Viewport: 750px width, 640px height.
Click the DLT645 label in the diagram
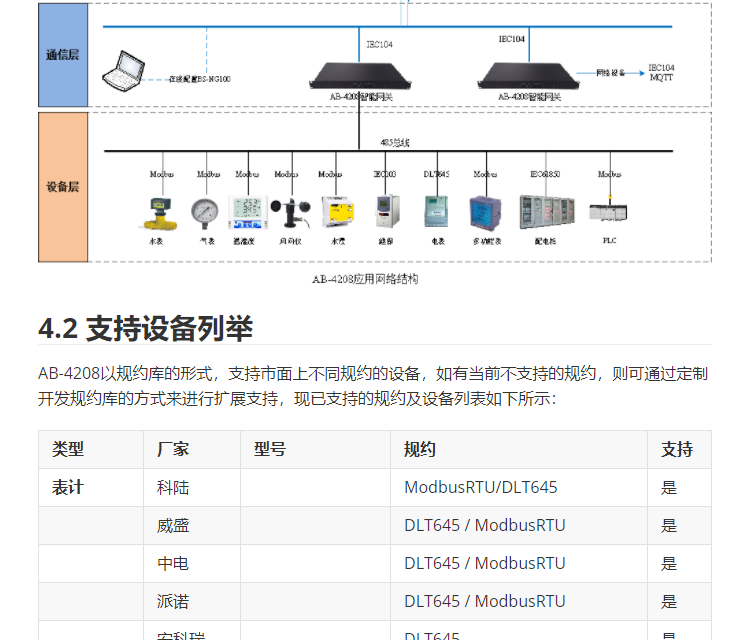click(x=436, y=174)
